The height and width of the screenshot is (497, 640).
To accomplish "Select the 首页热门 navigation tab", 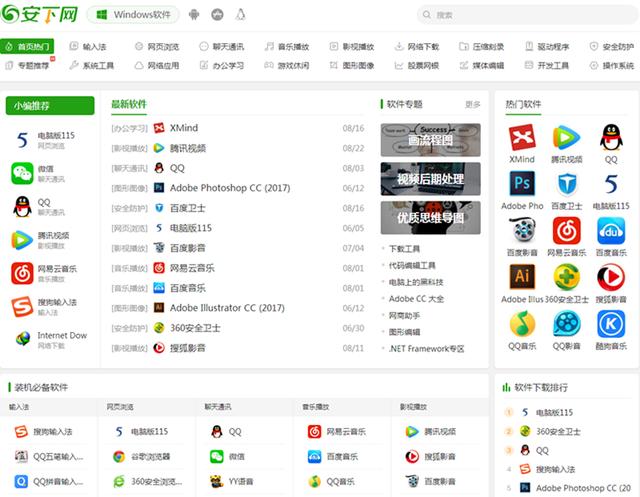I will click(x=28, y=46).
